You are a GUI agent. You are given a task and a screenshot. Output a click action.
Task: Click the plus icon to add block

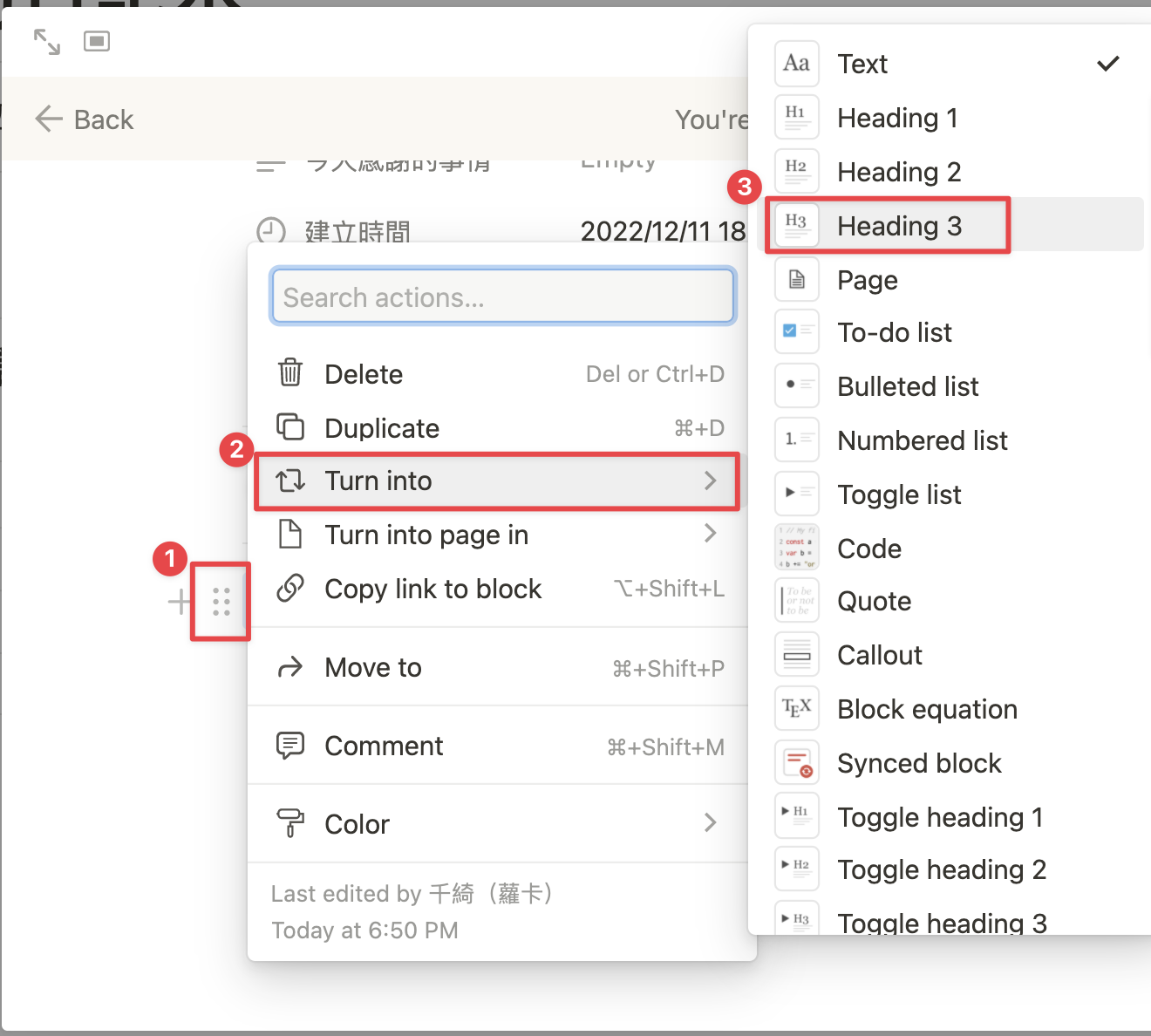(x=179, y=602)
